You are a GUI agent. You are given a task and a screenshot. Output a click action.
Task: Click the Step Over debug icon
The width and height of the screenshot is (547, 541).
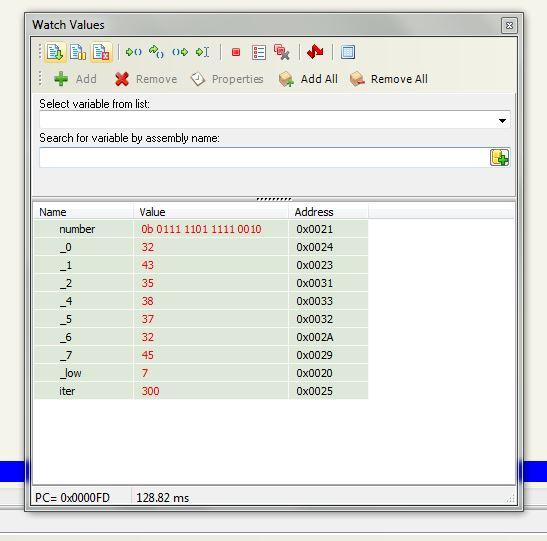tap(156, 52)
